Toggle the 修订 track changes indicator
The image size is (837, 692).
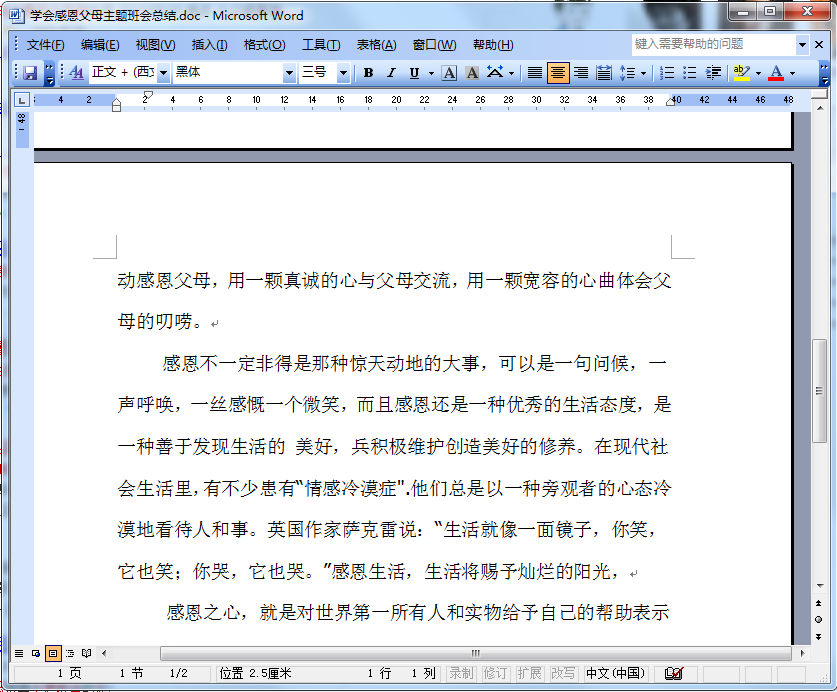(x=495, y=673)
